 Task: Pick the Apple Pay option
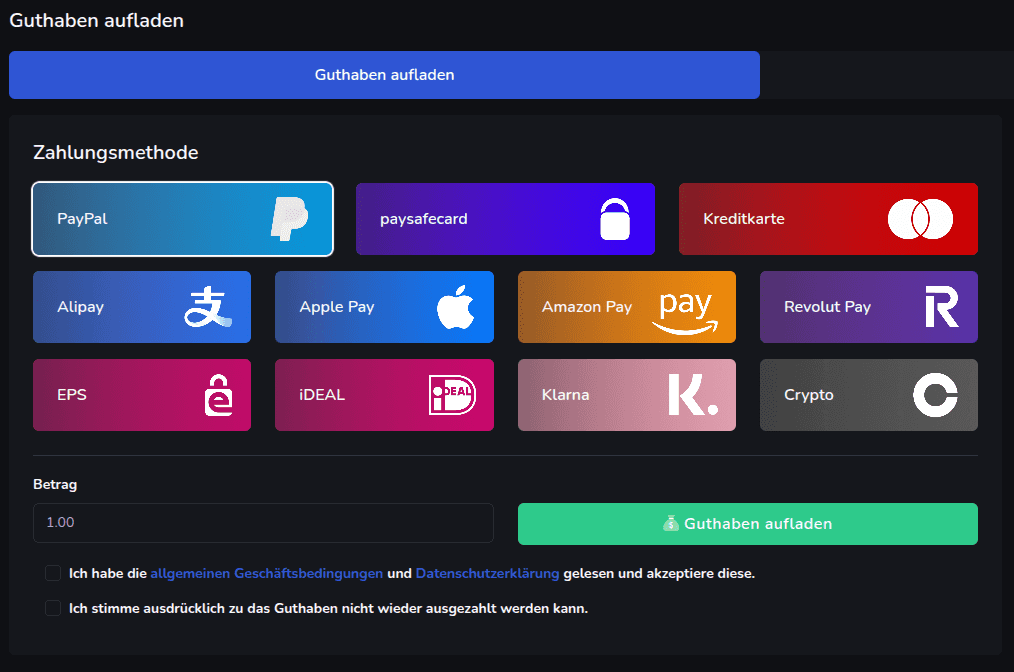click(x=384, y=307)
